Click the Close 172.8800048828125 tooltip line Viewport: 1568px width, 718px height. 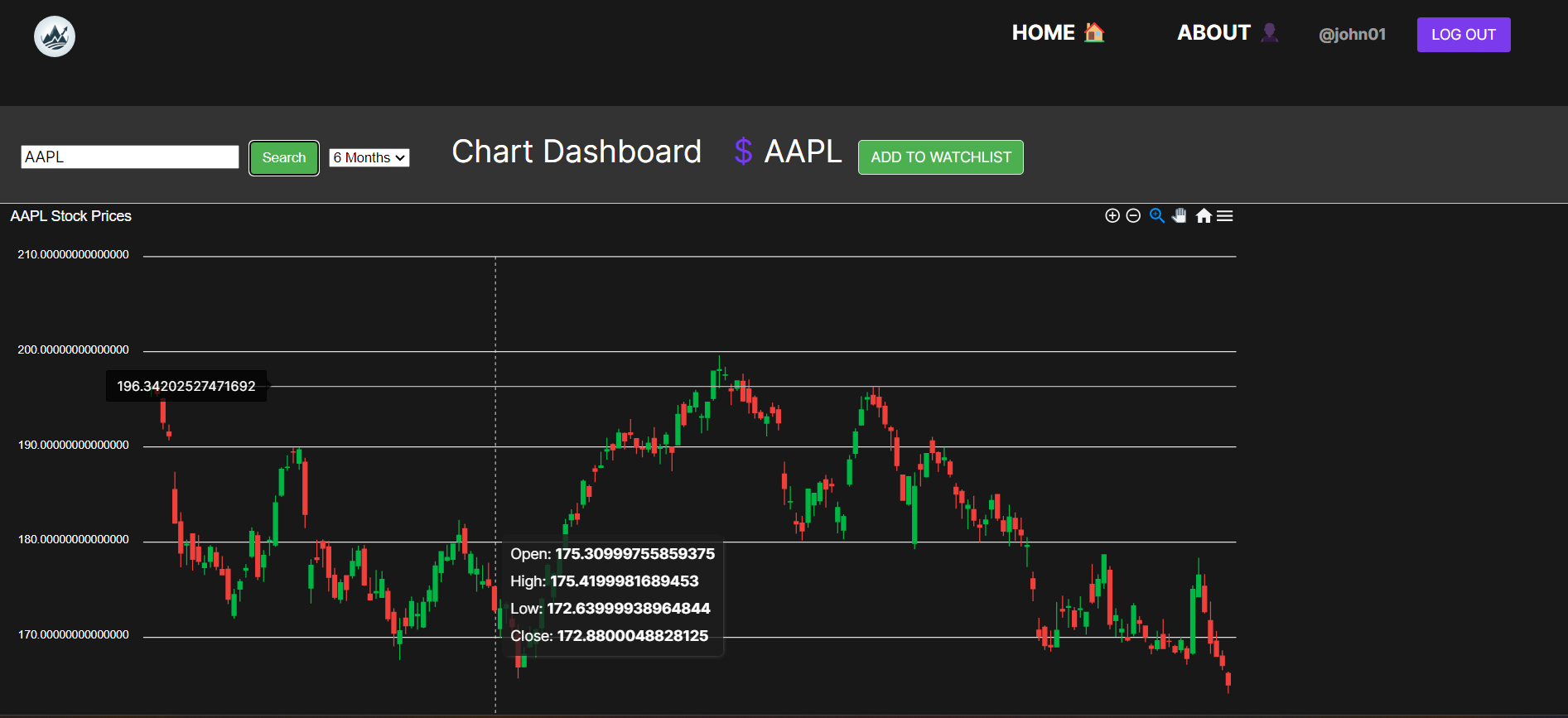610,635
